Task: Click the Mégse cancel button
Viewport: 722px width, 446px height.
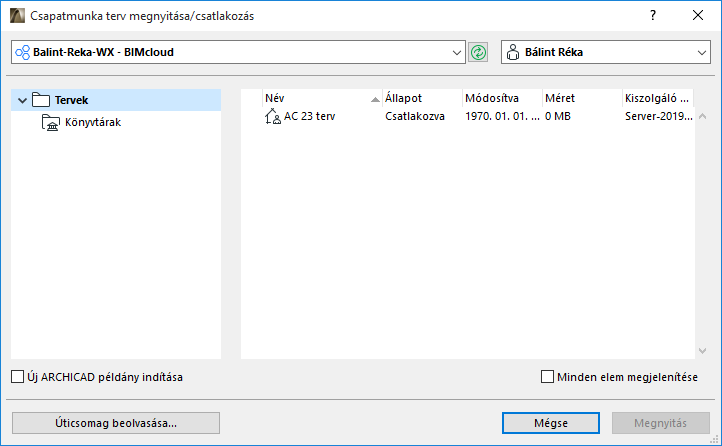Action: [x=551, y=423]
